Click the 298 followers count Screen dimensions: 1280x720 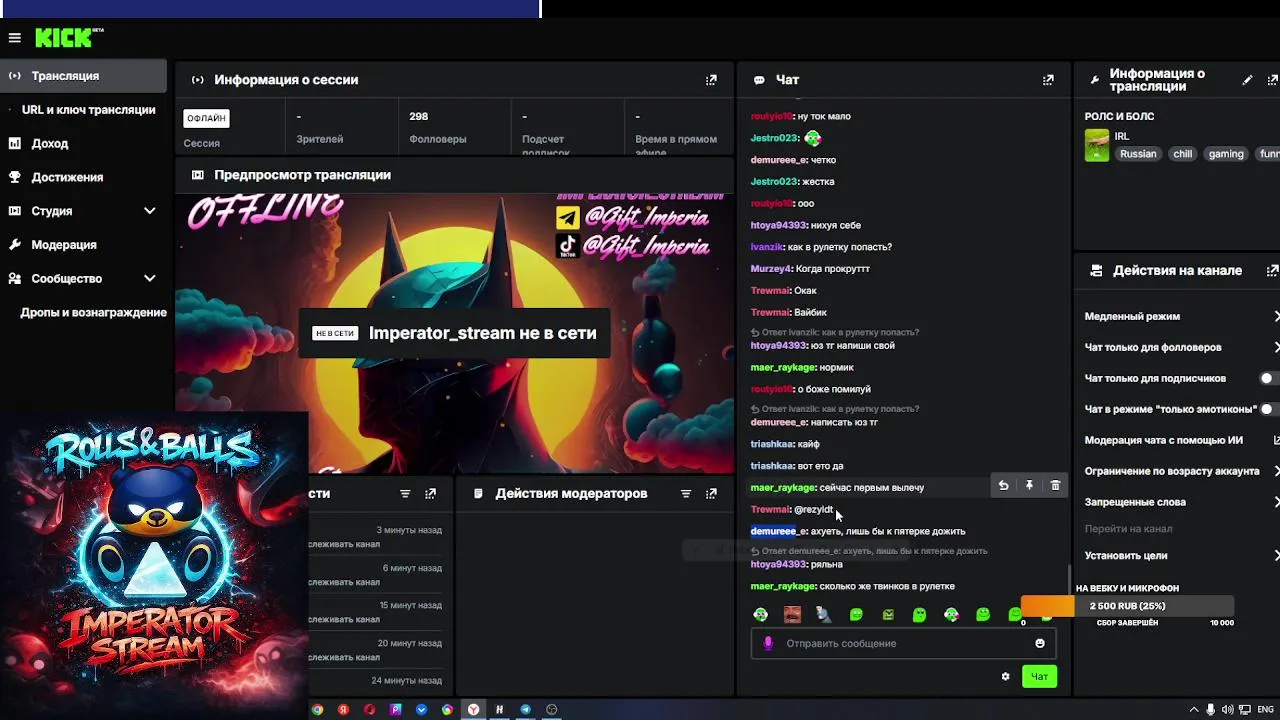click(x=419, y=117)
